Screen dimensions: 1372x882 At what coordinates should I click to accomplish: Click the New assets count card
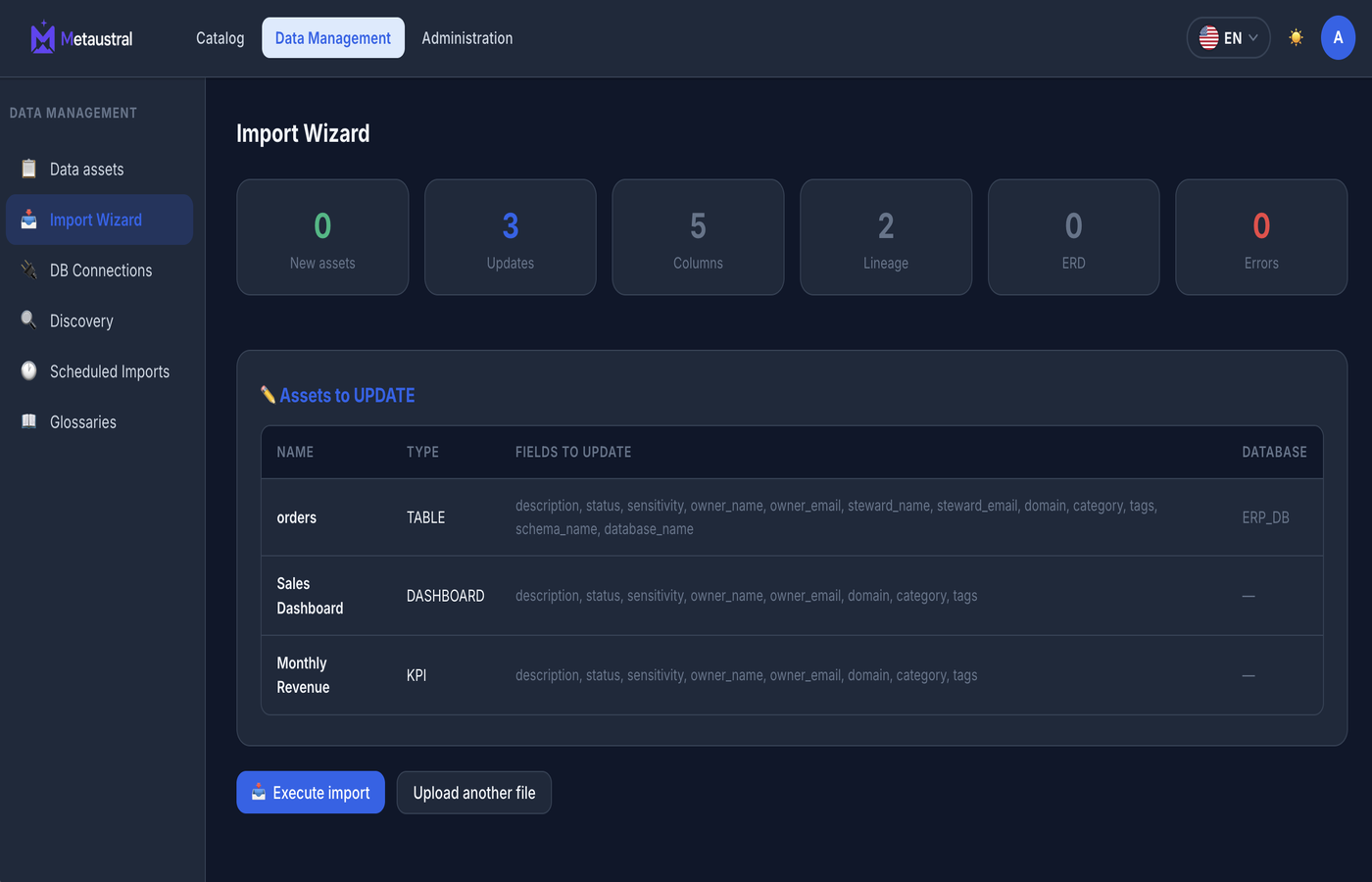(x=322, y=236)
